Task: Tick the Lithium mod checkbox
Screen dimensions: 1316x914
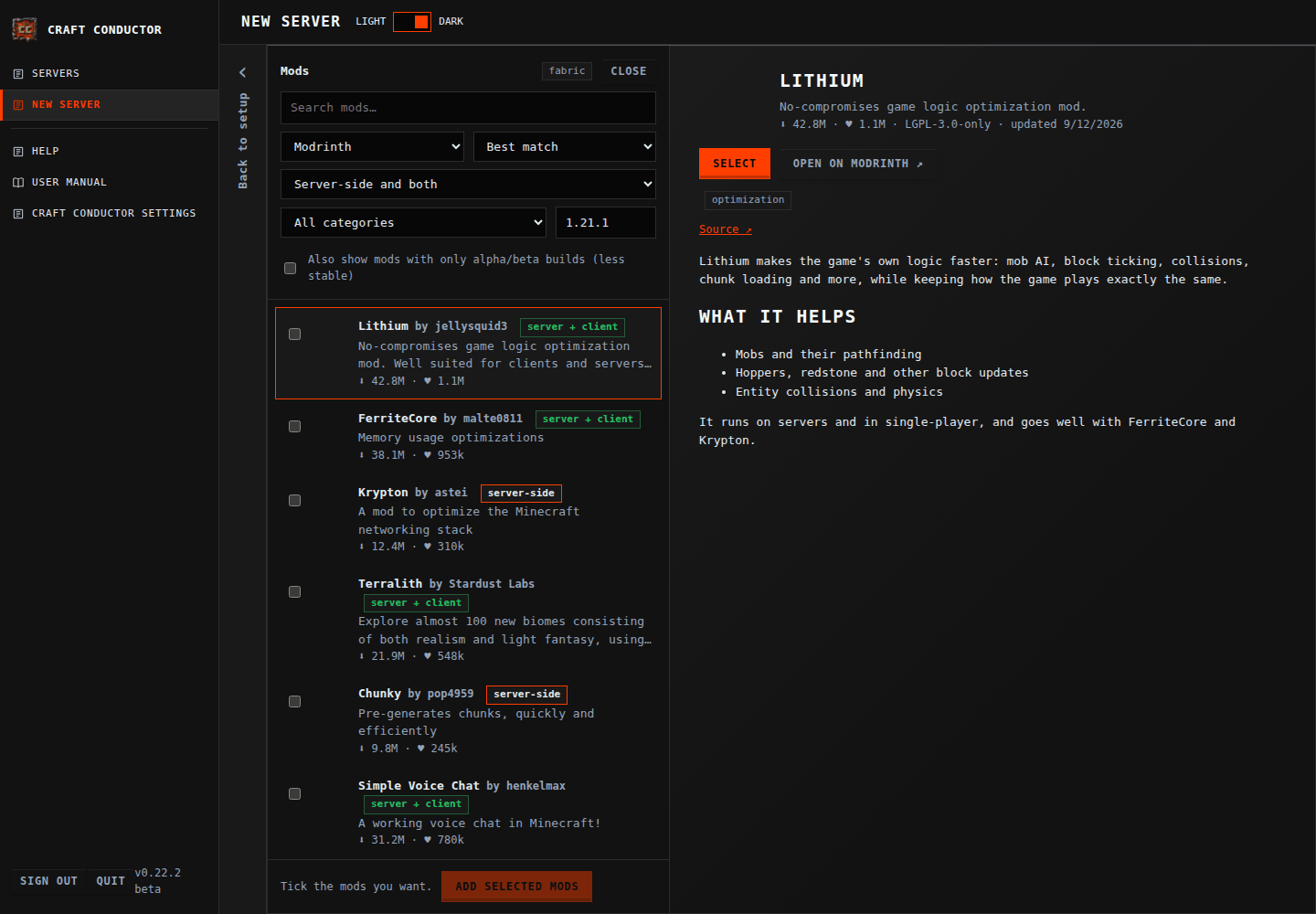Action: point(294,335)
